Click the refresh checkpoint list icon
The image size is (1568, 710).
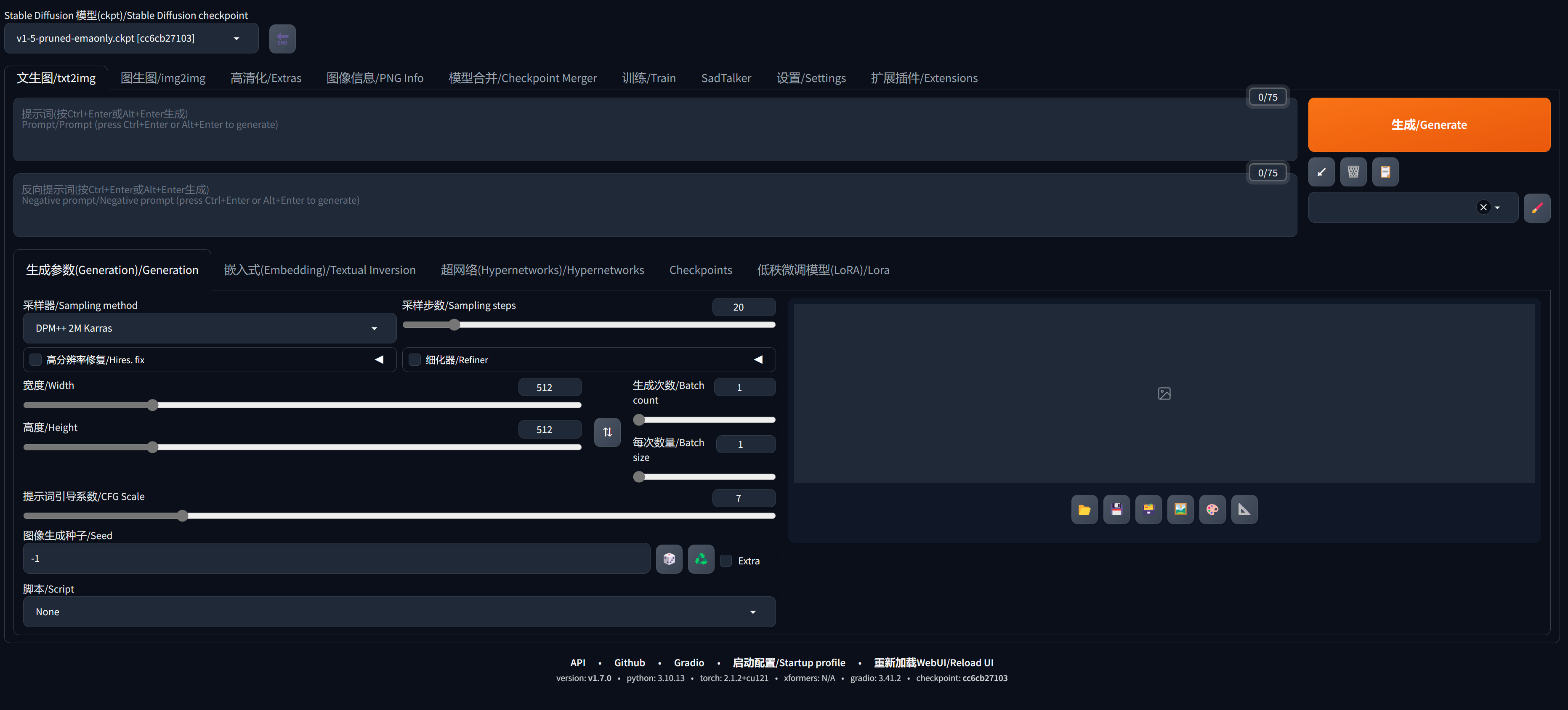click(x=282, y=39)
